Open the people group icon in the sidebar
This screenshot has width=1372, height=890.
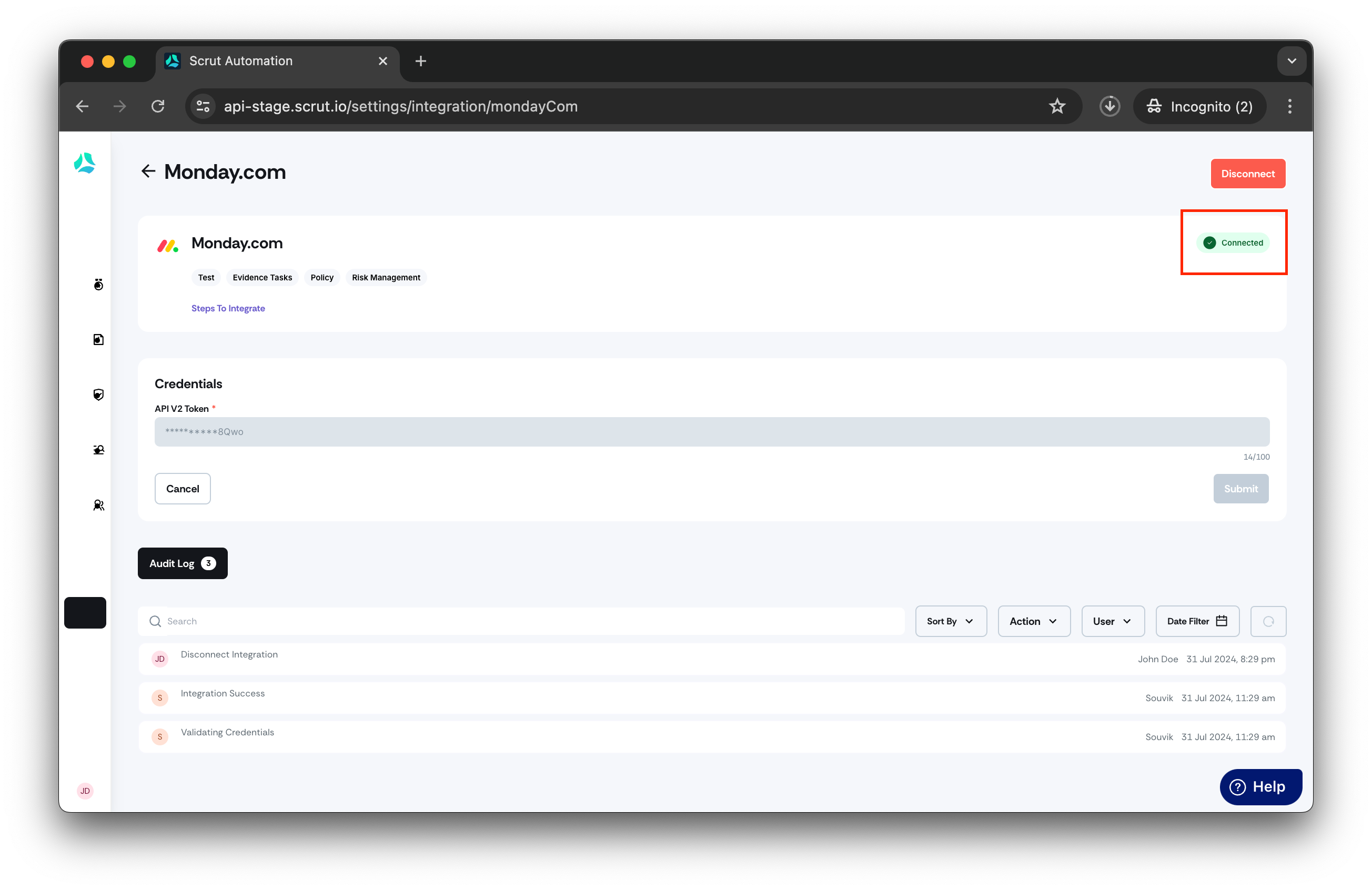[x=98, y=505]
